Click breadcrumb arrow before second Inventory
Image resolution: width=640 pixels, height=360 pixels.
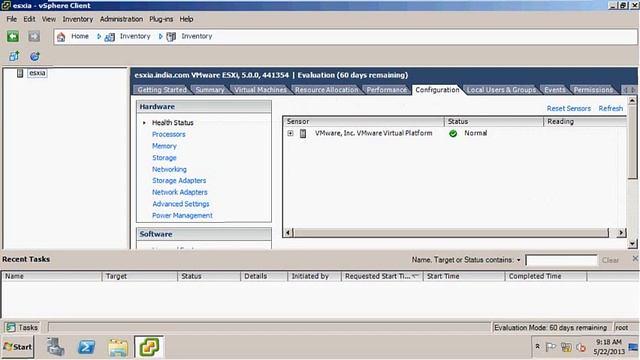click(160, 36)
